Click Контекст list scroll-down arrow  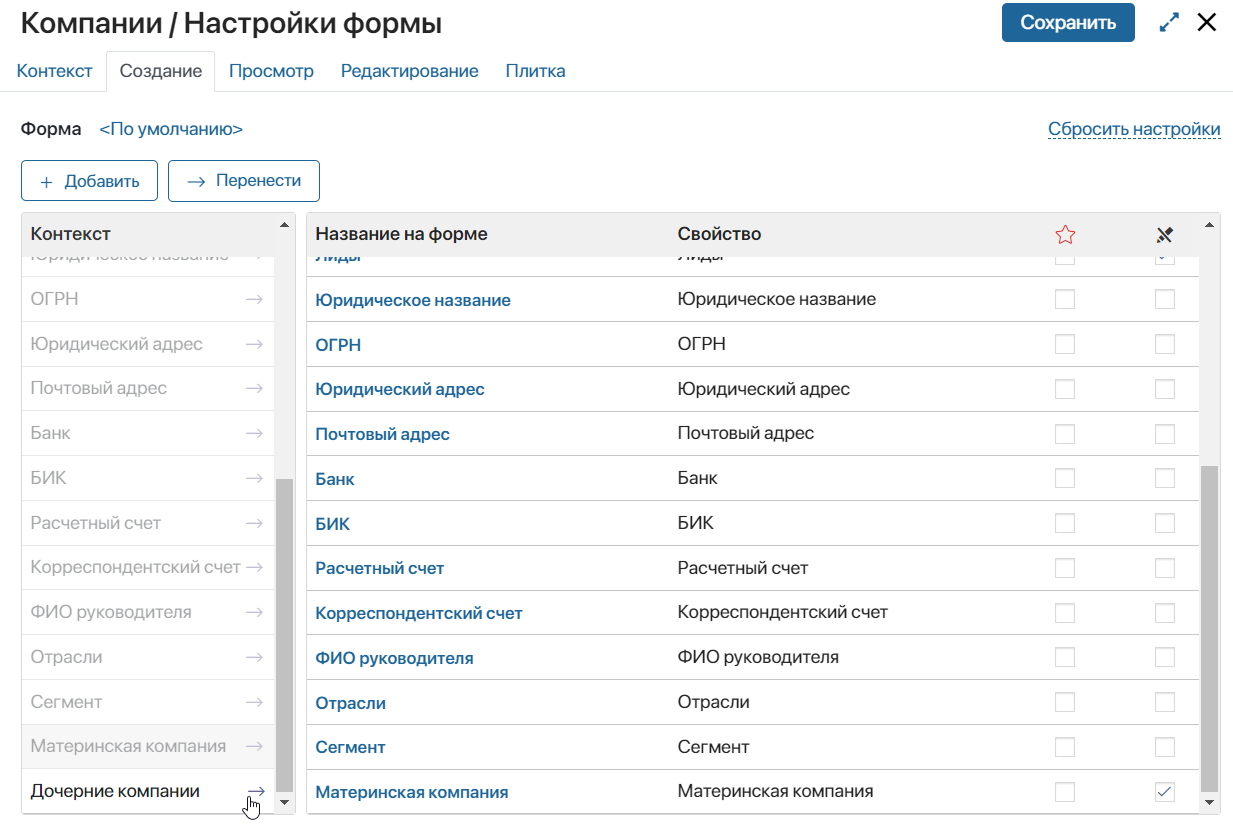(x=284, y=802)
